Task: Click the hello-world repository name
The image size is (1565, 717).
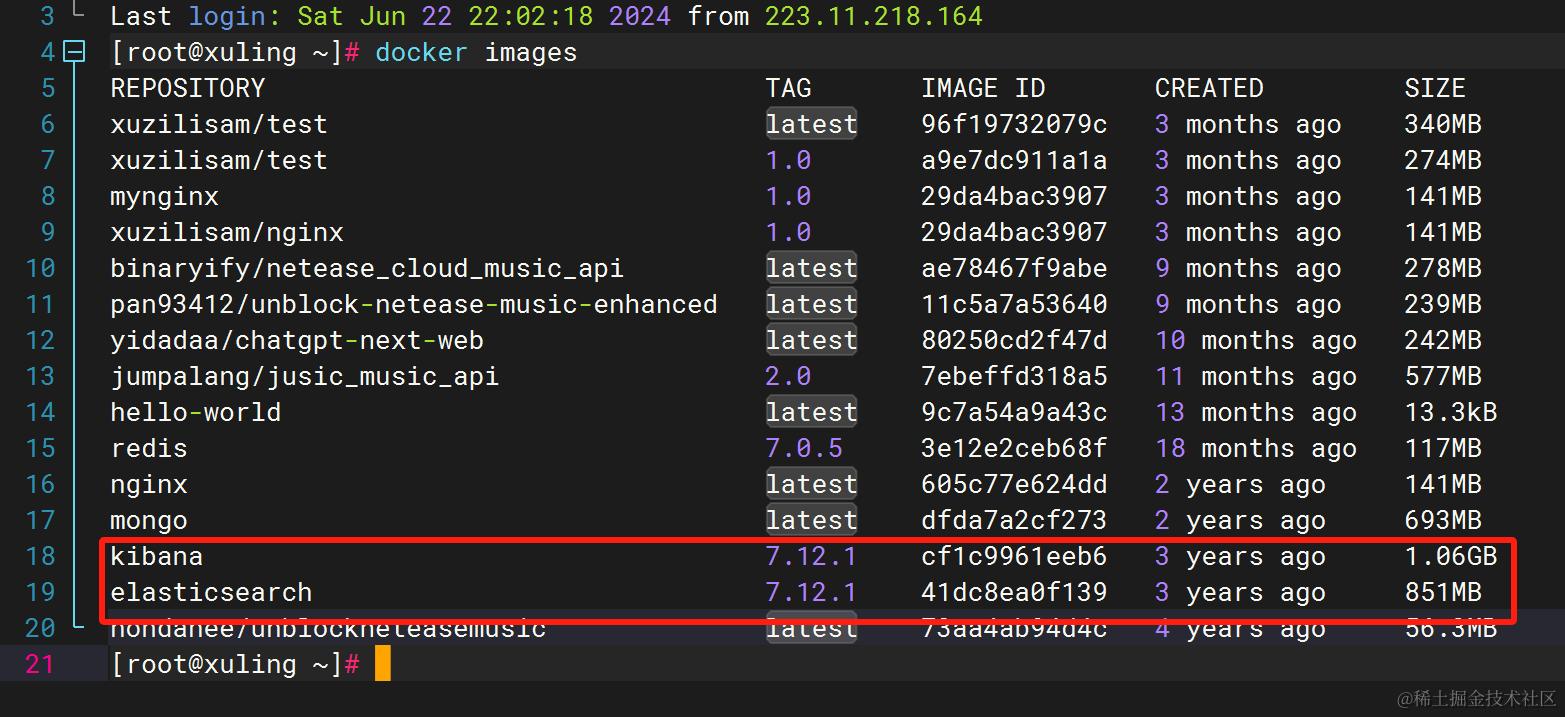Action: click(196, 412)
